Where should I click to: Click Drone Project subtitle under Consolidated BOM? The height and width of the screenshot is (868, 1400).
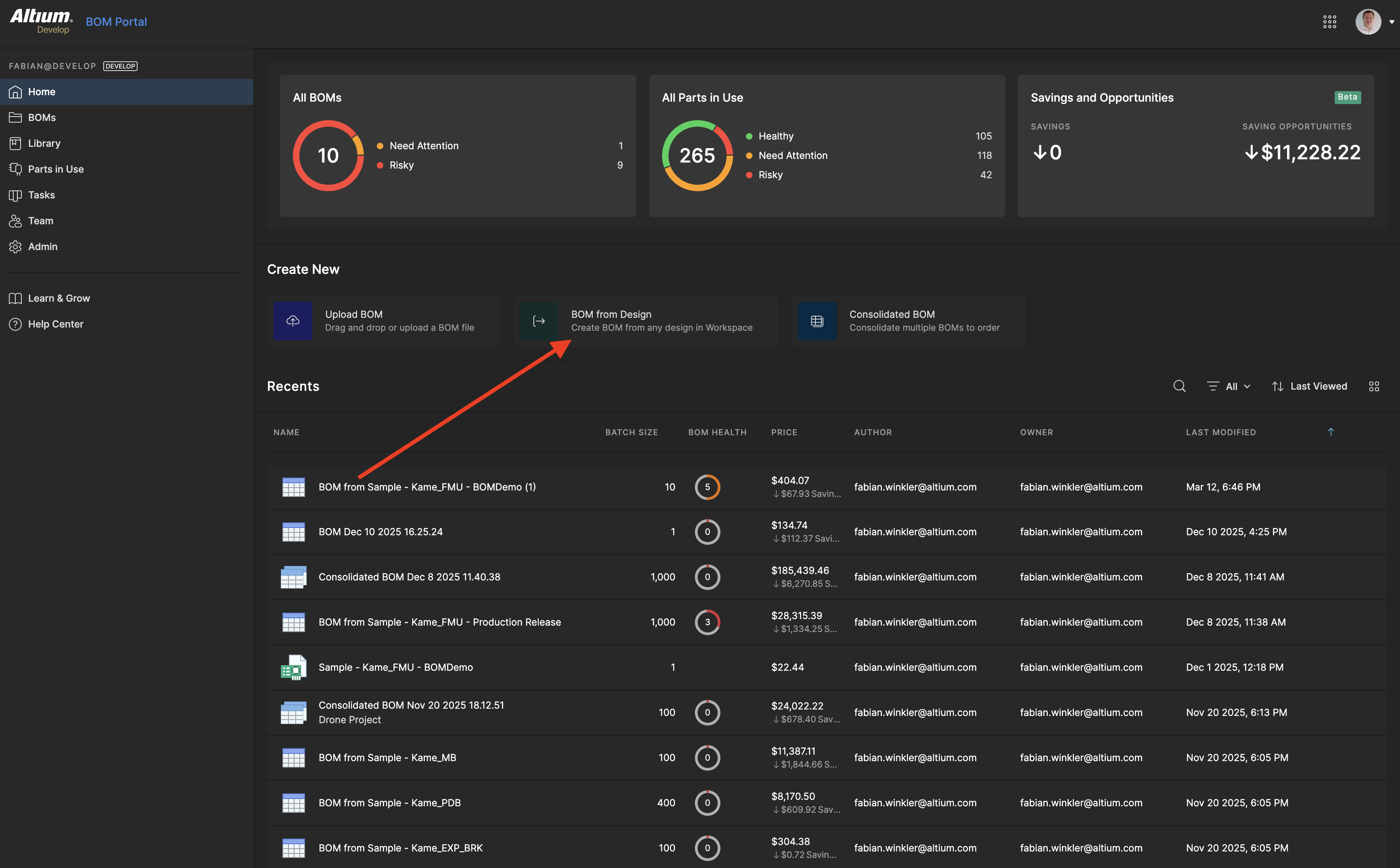pyautogui.click(x=350, y=720)
